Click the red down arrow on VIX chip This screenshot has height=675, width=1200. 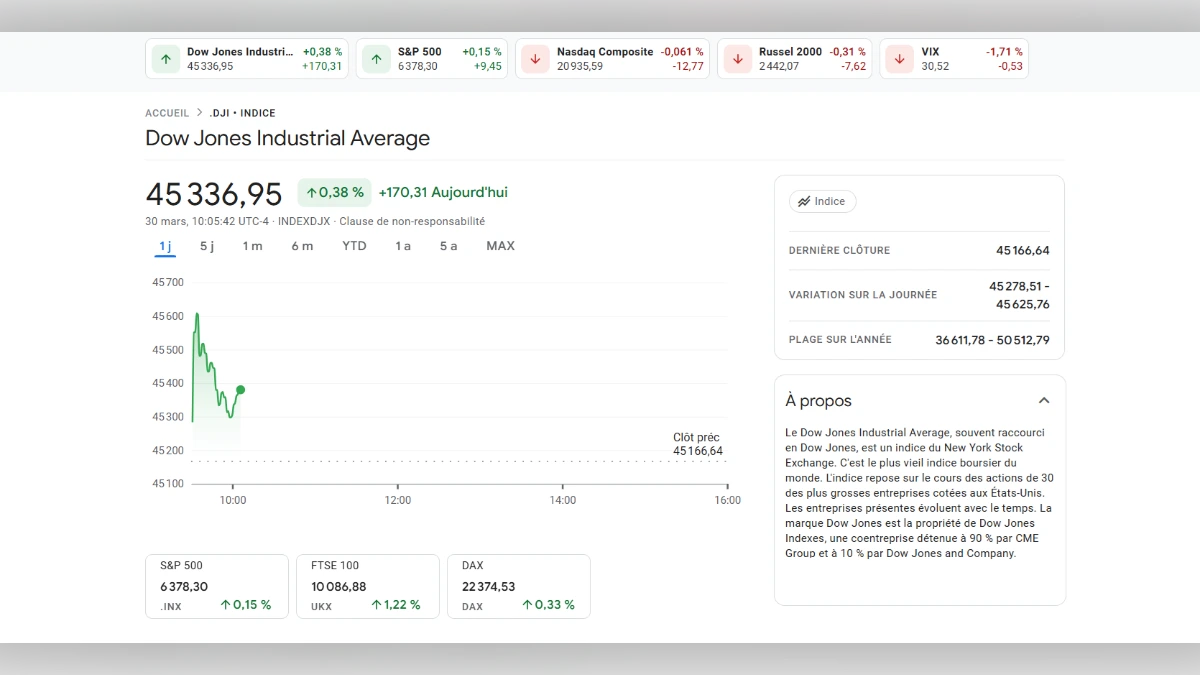click(898, 58)
